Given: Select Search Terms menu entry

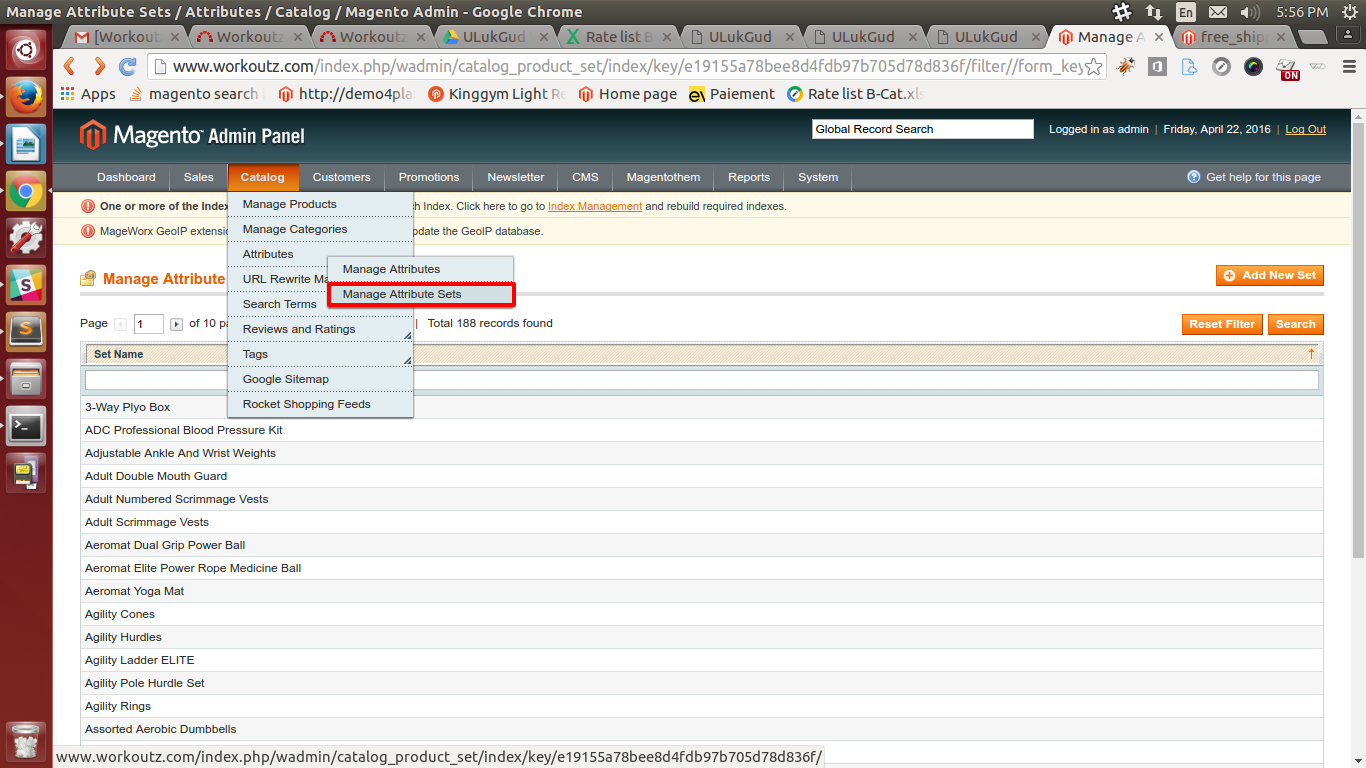Looking at the screenshot, I should pos(280,304).
